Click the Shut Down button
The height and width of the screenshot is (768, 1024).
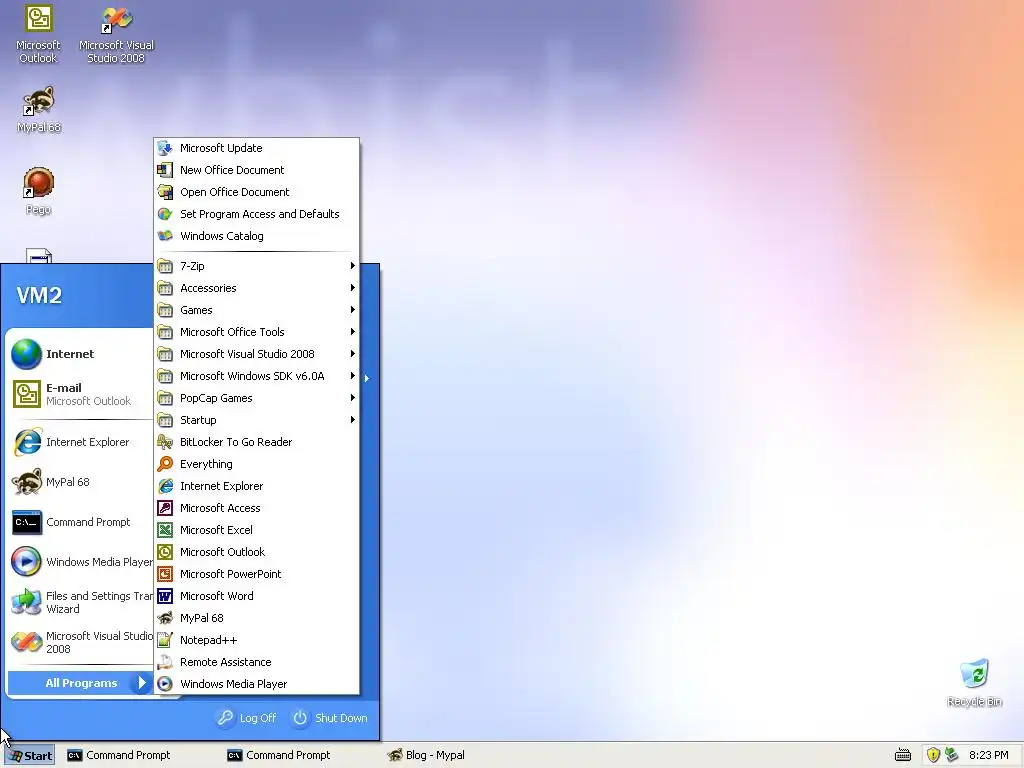tap(330, 718)
